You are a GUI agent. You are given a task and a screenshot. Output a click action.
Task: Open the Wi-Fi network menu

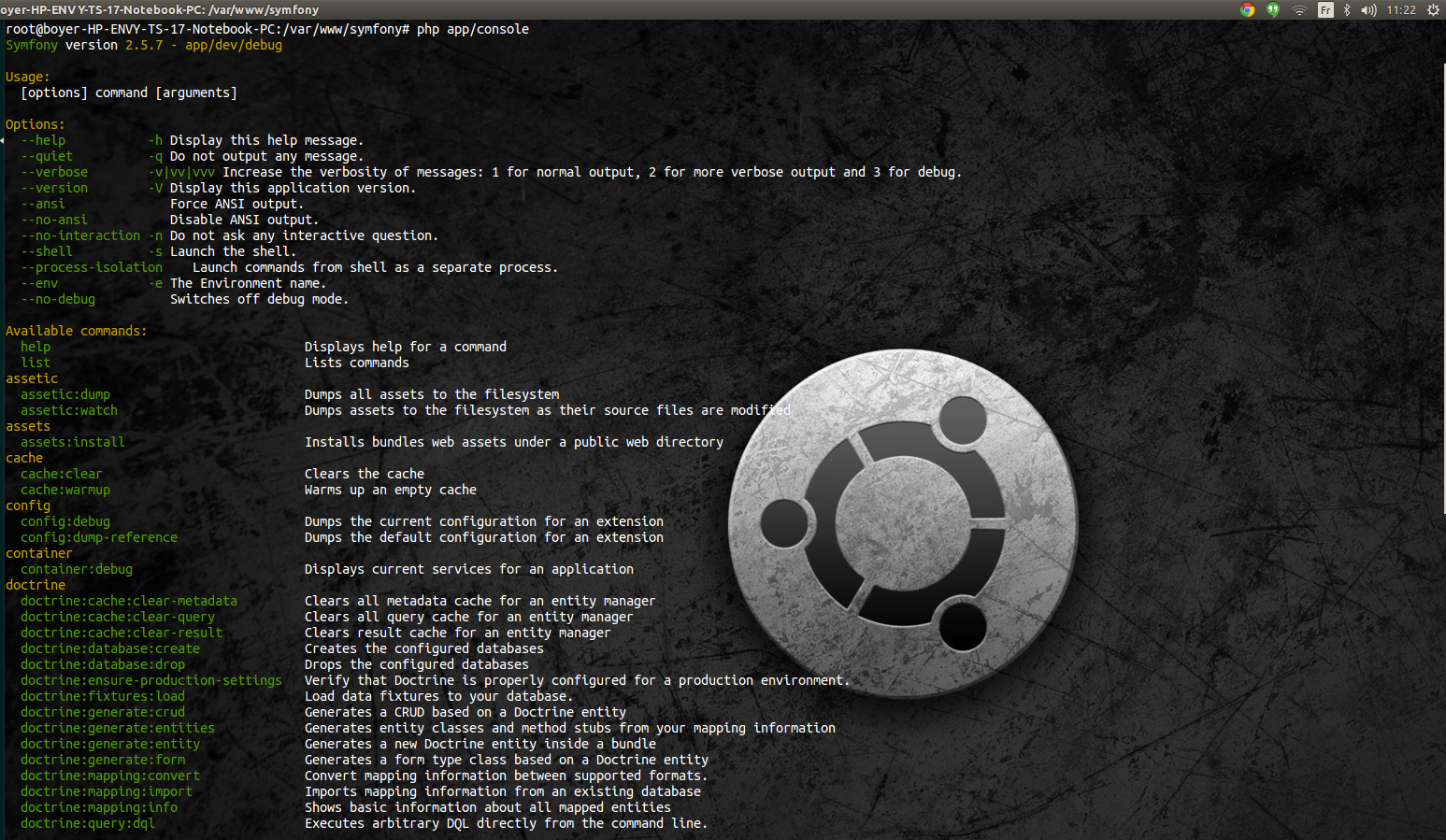point(1299,10)
